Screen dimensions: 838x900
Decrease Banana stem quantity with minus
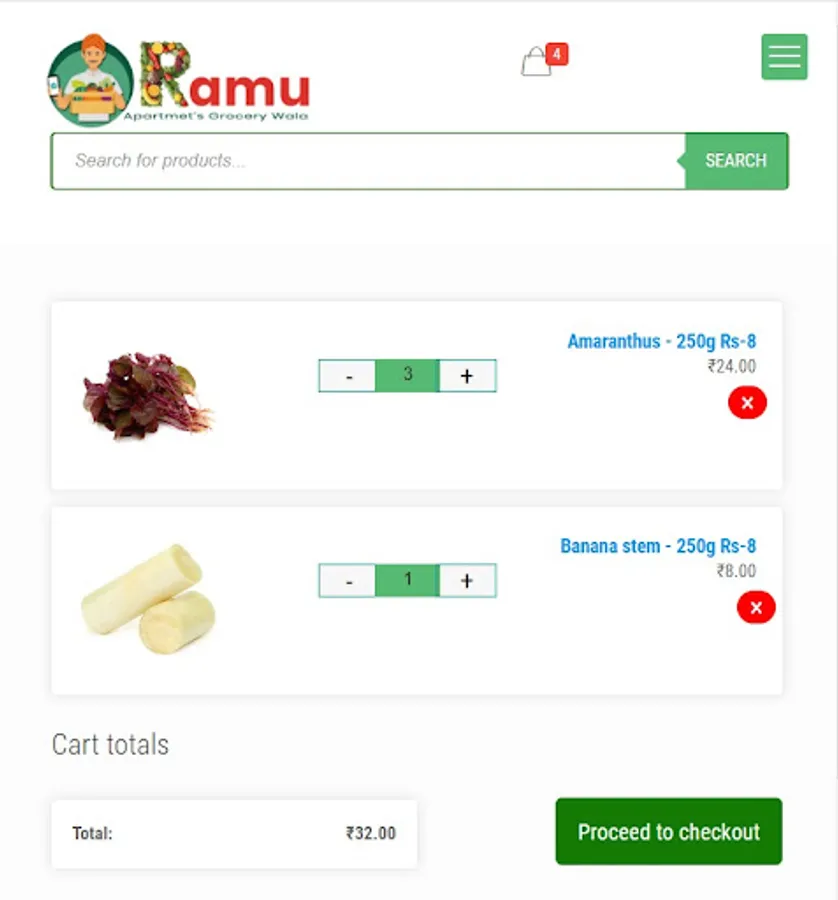coord(347,581)
